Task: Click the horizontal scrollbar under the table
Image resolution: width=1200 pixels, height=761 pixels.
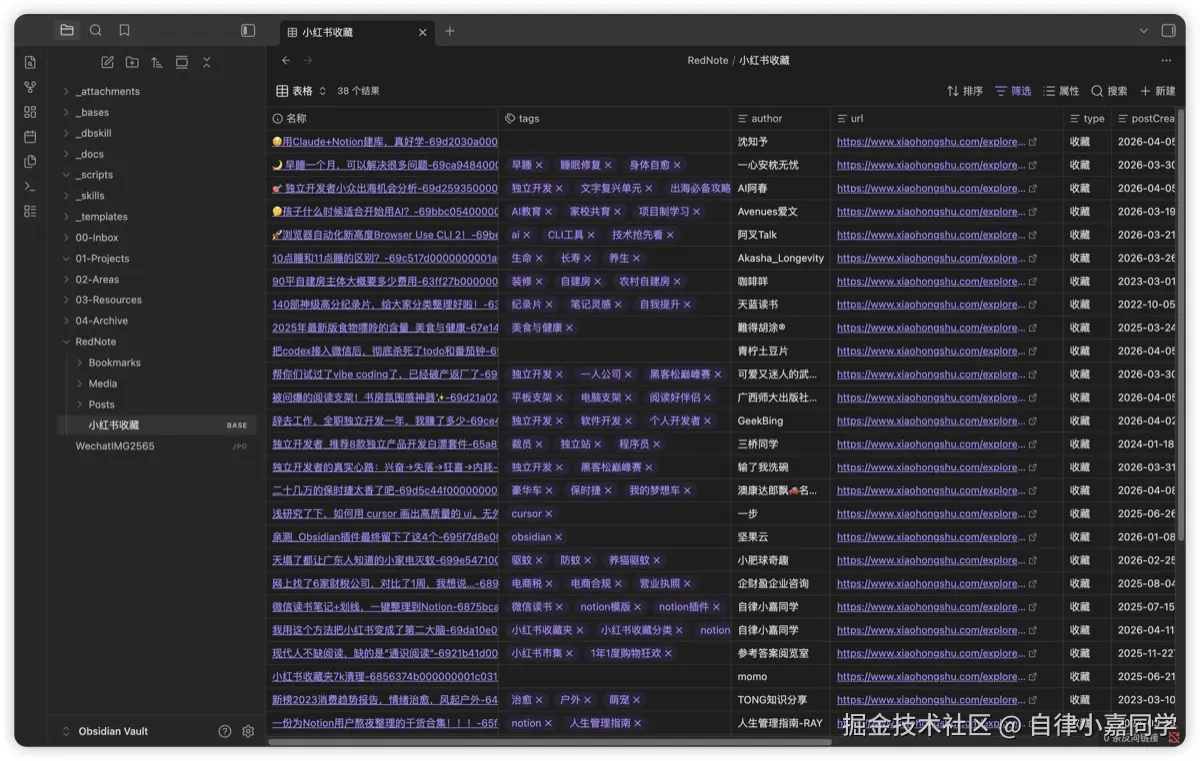Action: tap(550, 741)
